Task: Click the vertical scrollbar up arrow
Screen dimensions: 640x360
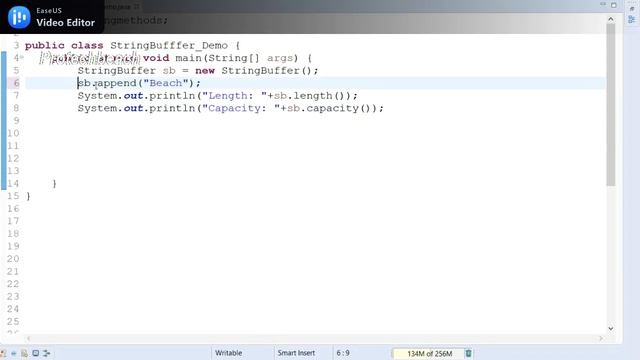Action: tap(611, 19)
